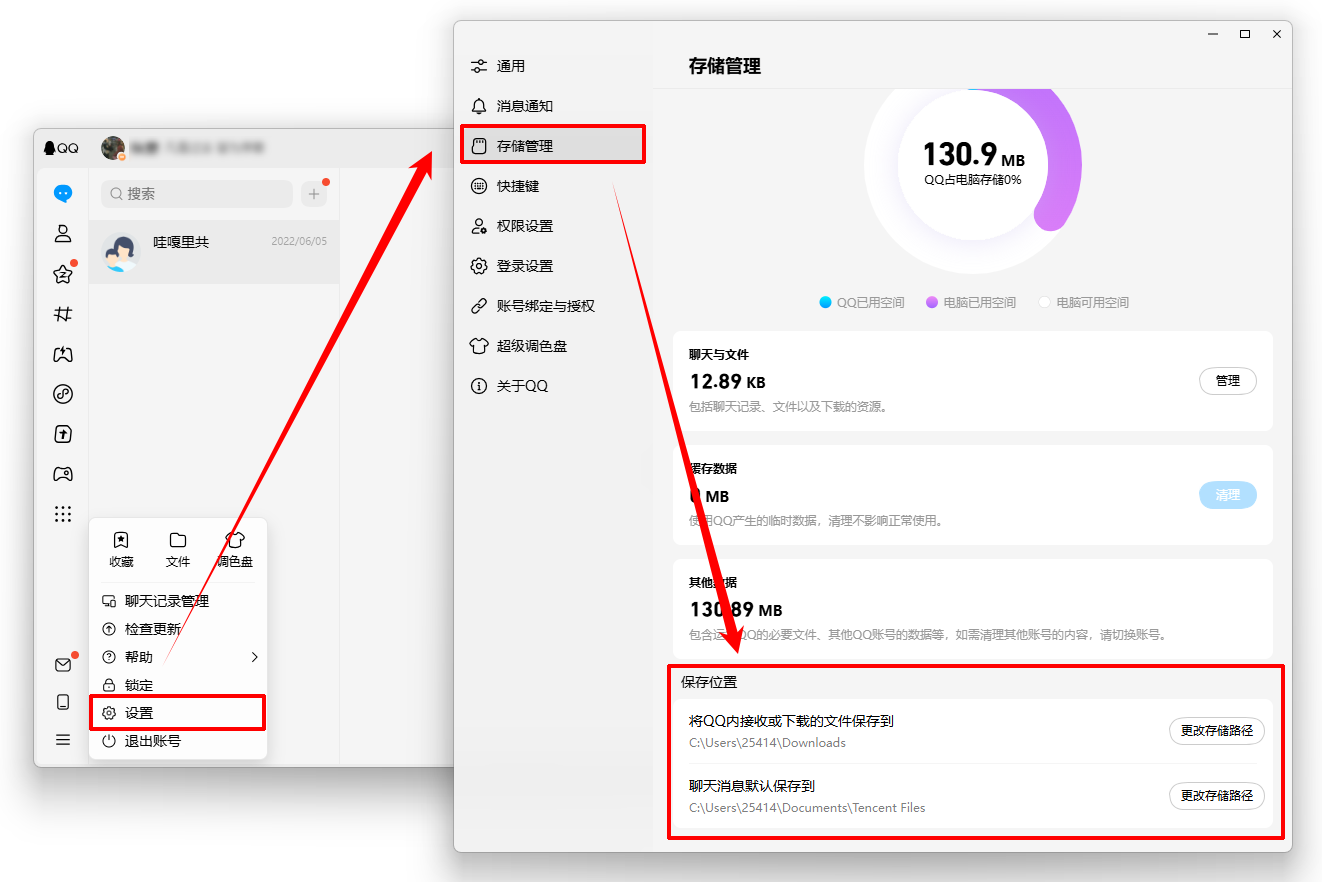Open the 登录设置 section
The image size is (1322, 882).
pos(553,266)
